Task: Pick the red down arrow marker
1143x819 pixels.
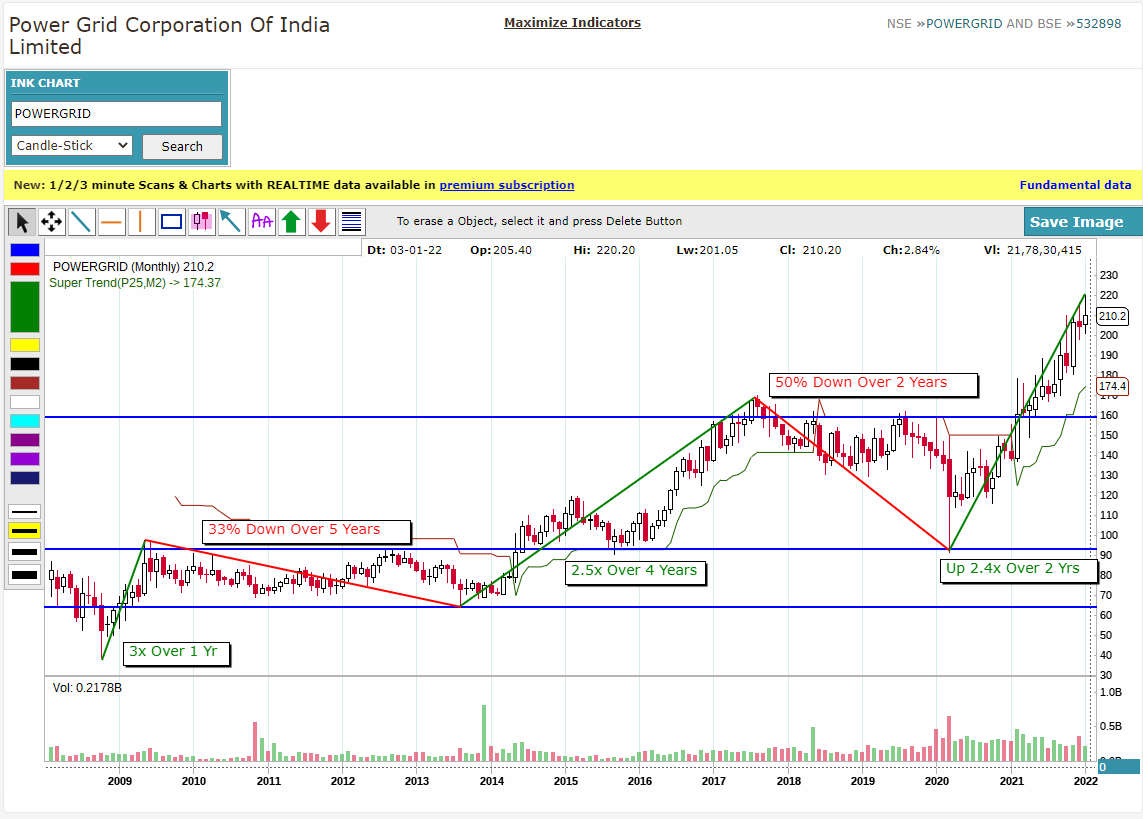Action: point(321,222)
